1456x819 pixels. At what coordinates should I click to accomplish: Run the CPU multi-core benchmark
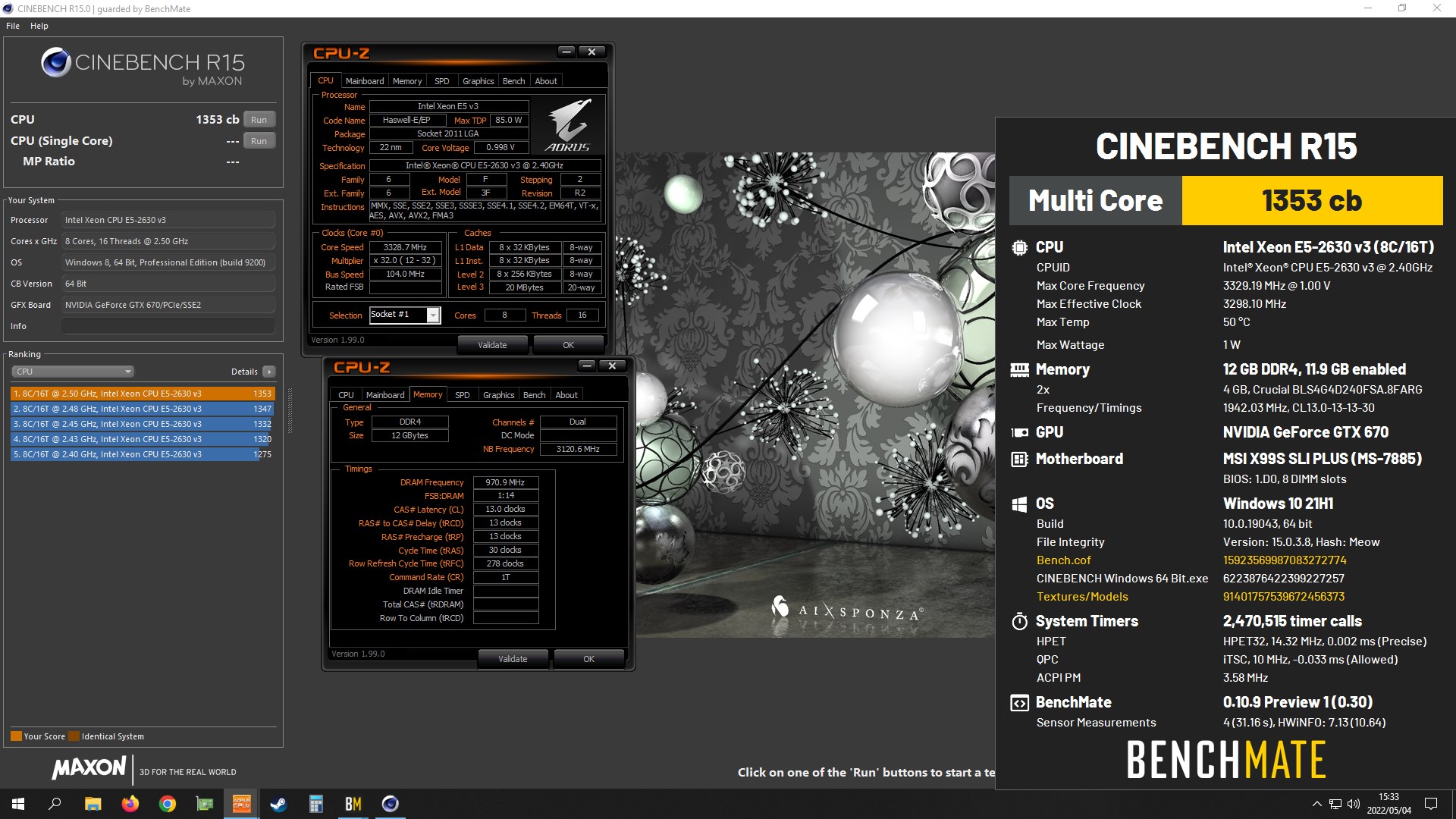click(259, 120)
